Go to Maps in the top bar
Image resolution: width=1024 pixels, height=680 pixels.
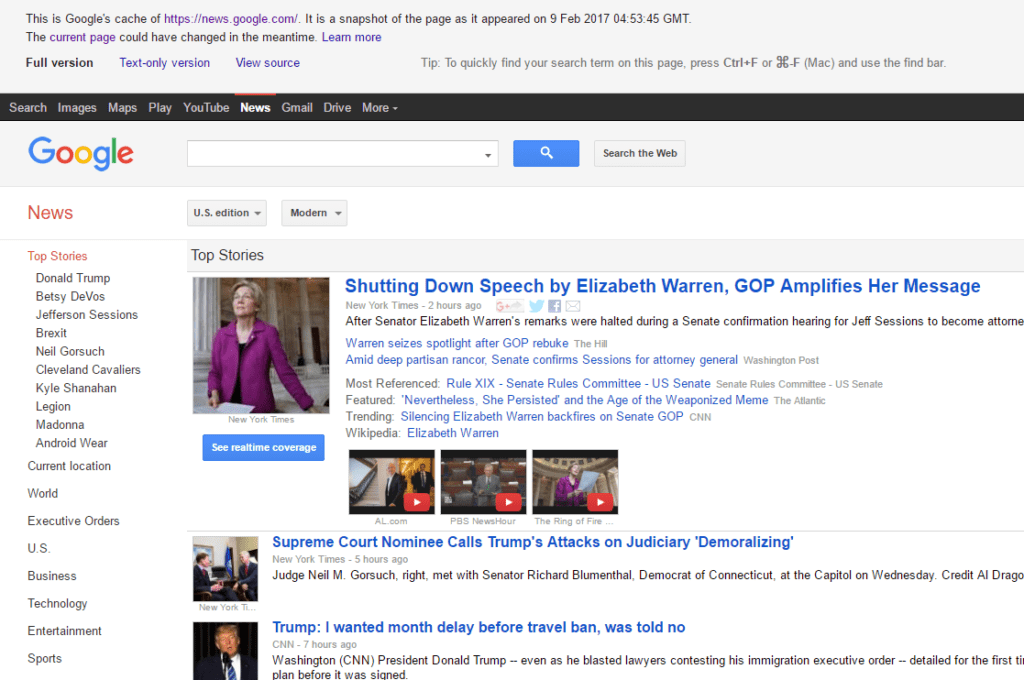[122, 108]
